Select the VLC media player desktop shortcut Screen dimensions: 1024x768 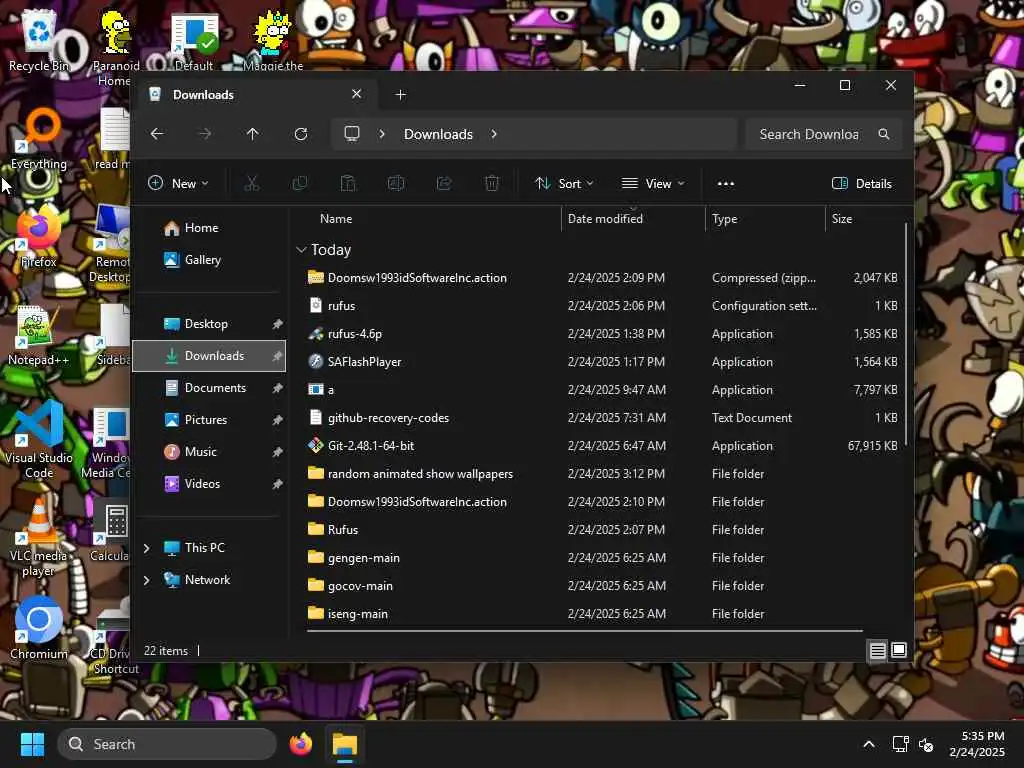(x=39, y=537)
